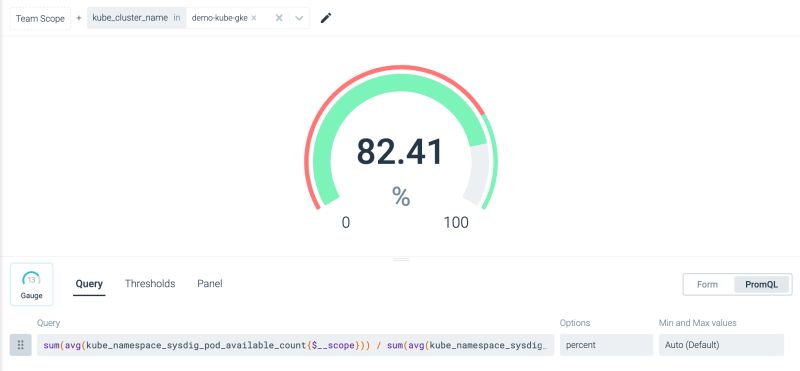
Task: Expand the cluster name values dropdown
Action: tap(299, 18)
